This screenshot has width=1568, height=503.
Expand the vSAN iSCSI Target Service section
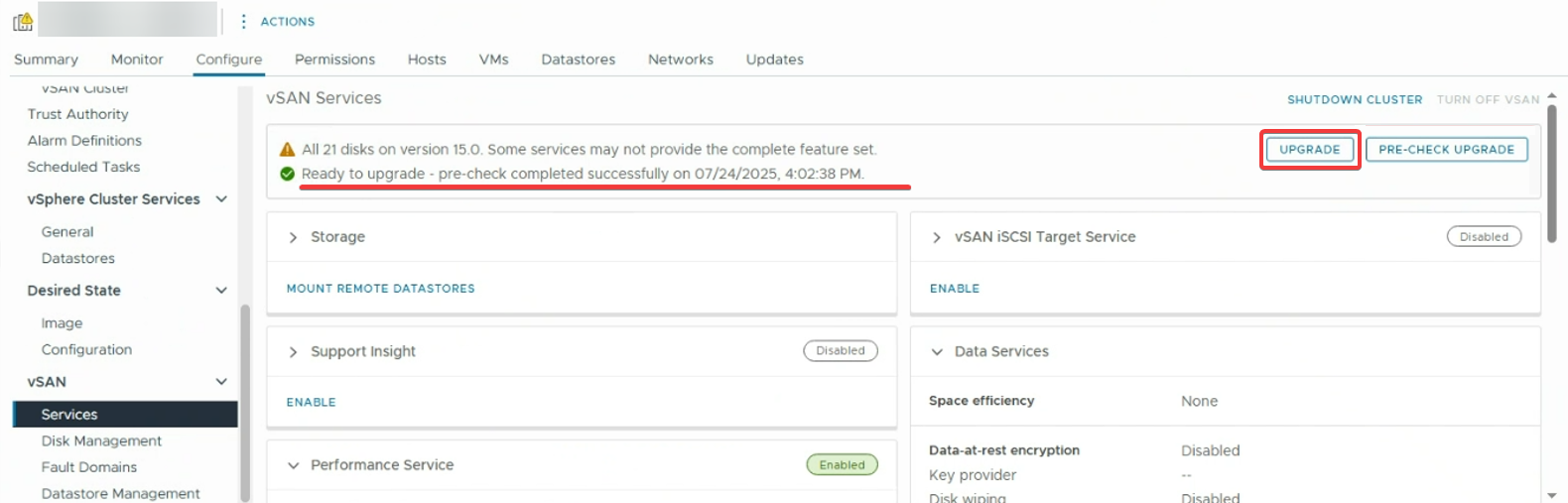(936, 237)
